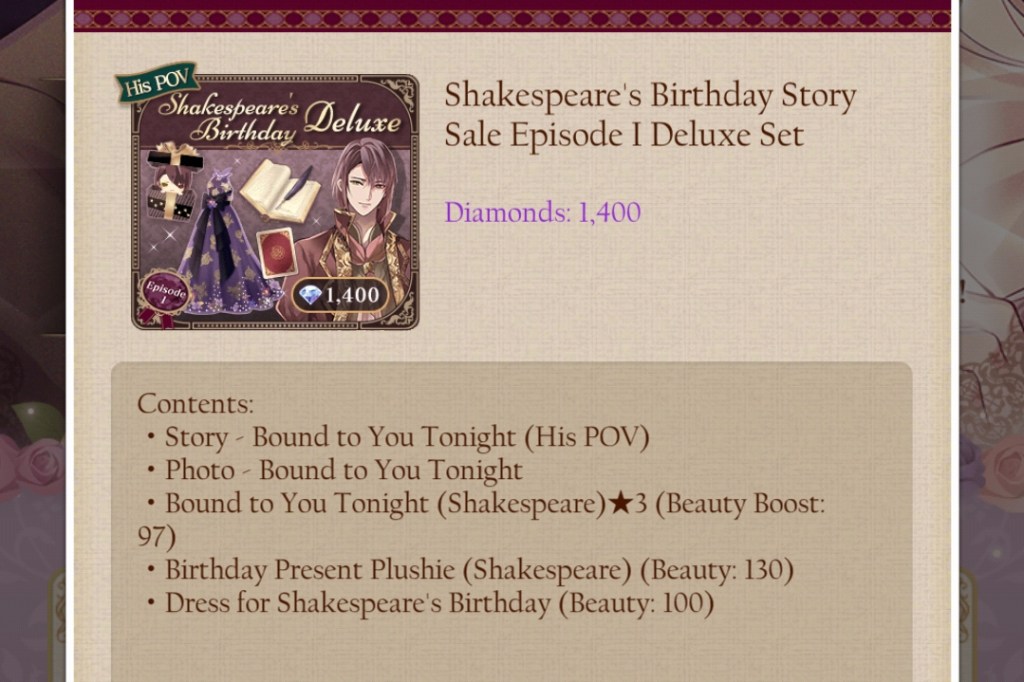
Task: Tap "Dress for Shakespeare's Birthday" entry
Action: [438, 604]
